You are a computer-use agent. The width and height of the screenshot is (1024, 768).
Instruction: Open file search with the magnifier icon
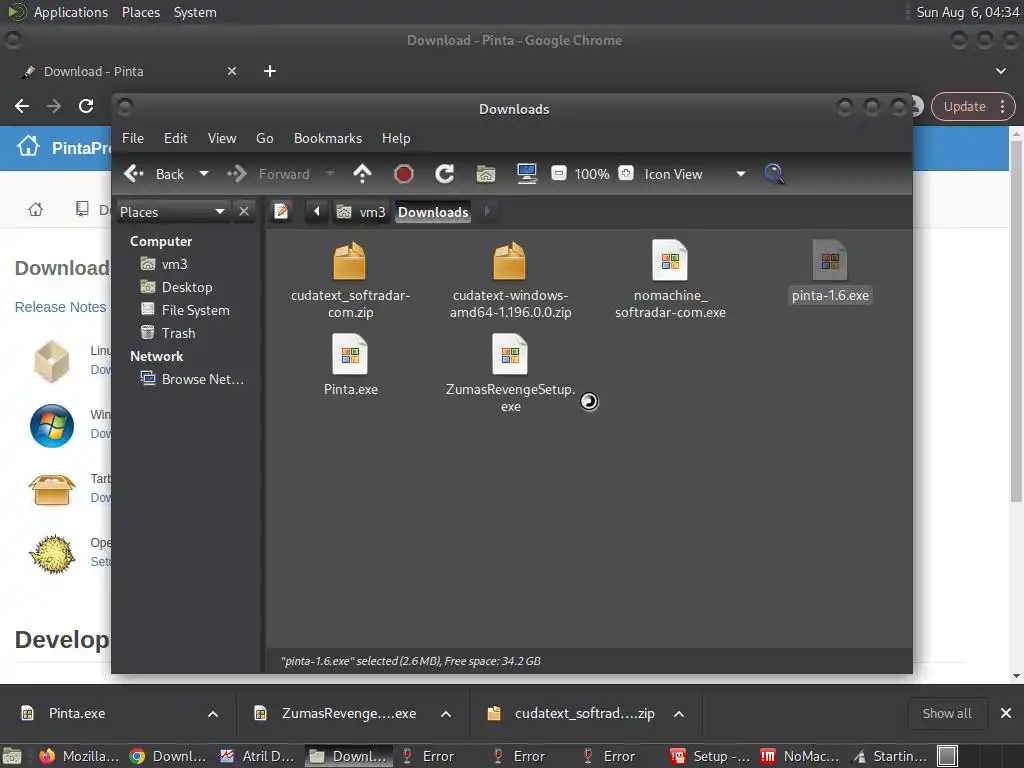(x=774, y=174)
